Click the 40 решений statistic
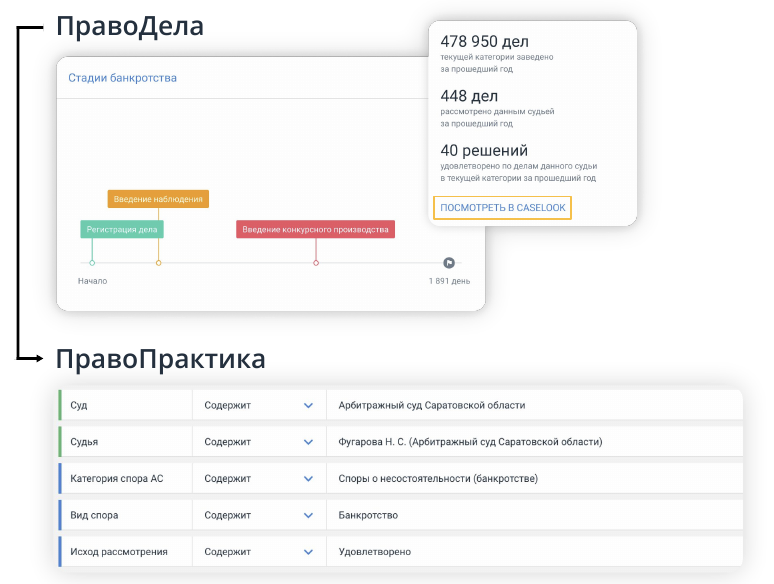The height and width of the screenshot is (584, 774). coord(484,150)
